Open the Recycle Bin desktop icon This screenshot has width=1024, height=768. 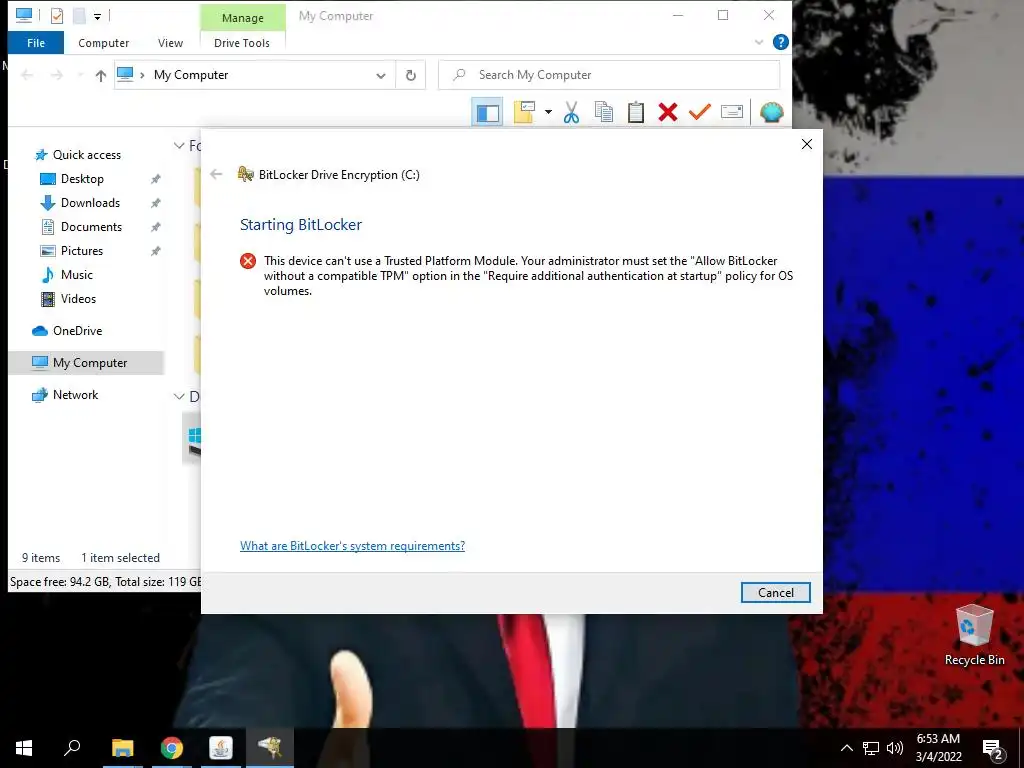pyautogui.click(x=974, y=635)
